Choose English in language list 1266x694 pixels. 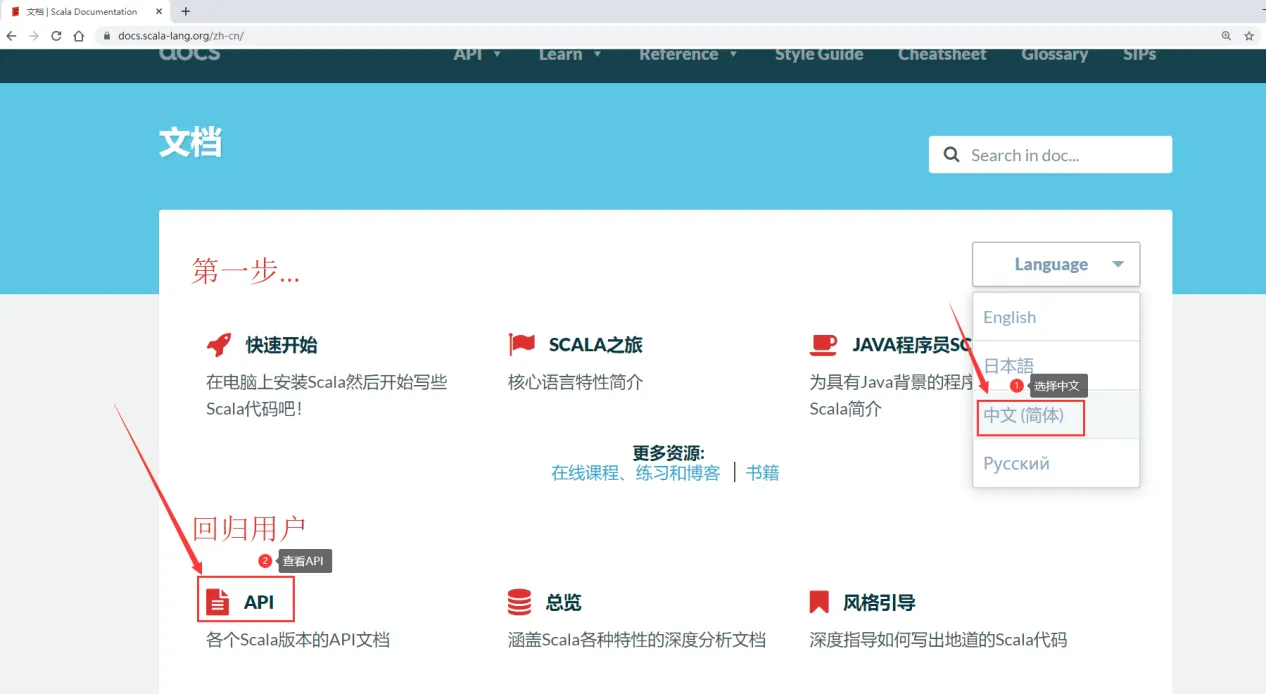tap(1056, 317)
